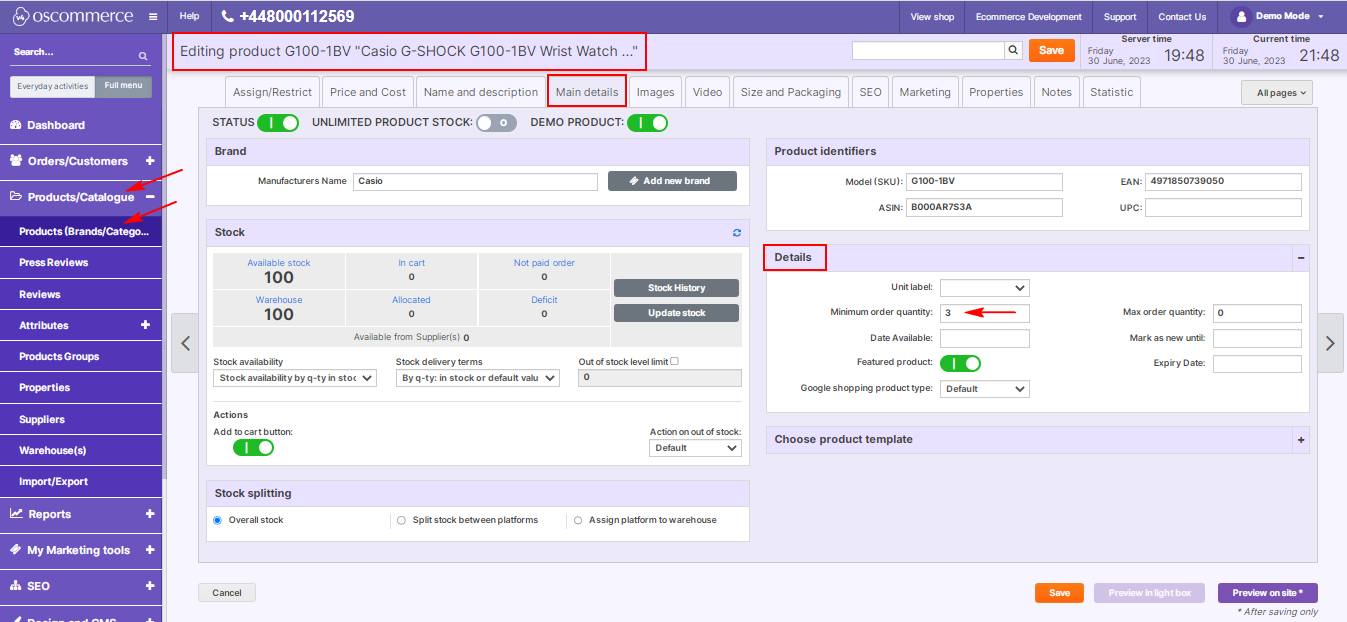The image size is (1347, 622).
Task: Switch to Assign/Restrict tab
Action: [x=273, y=92]
